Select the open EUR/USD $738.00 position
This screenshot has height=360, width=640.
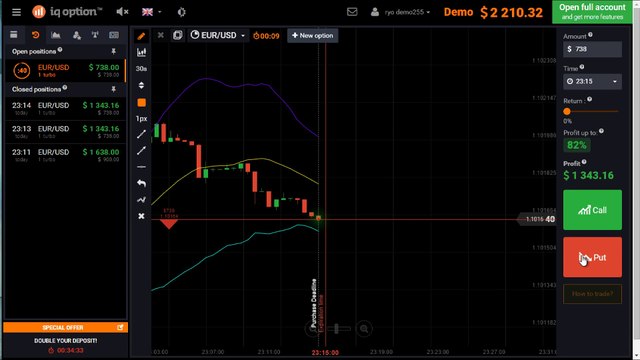tap(65, 71)
